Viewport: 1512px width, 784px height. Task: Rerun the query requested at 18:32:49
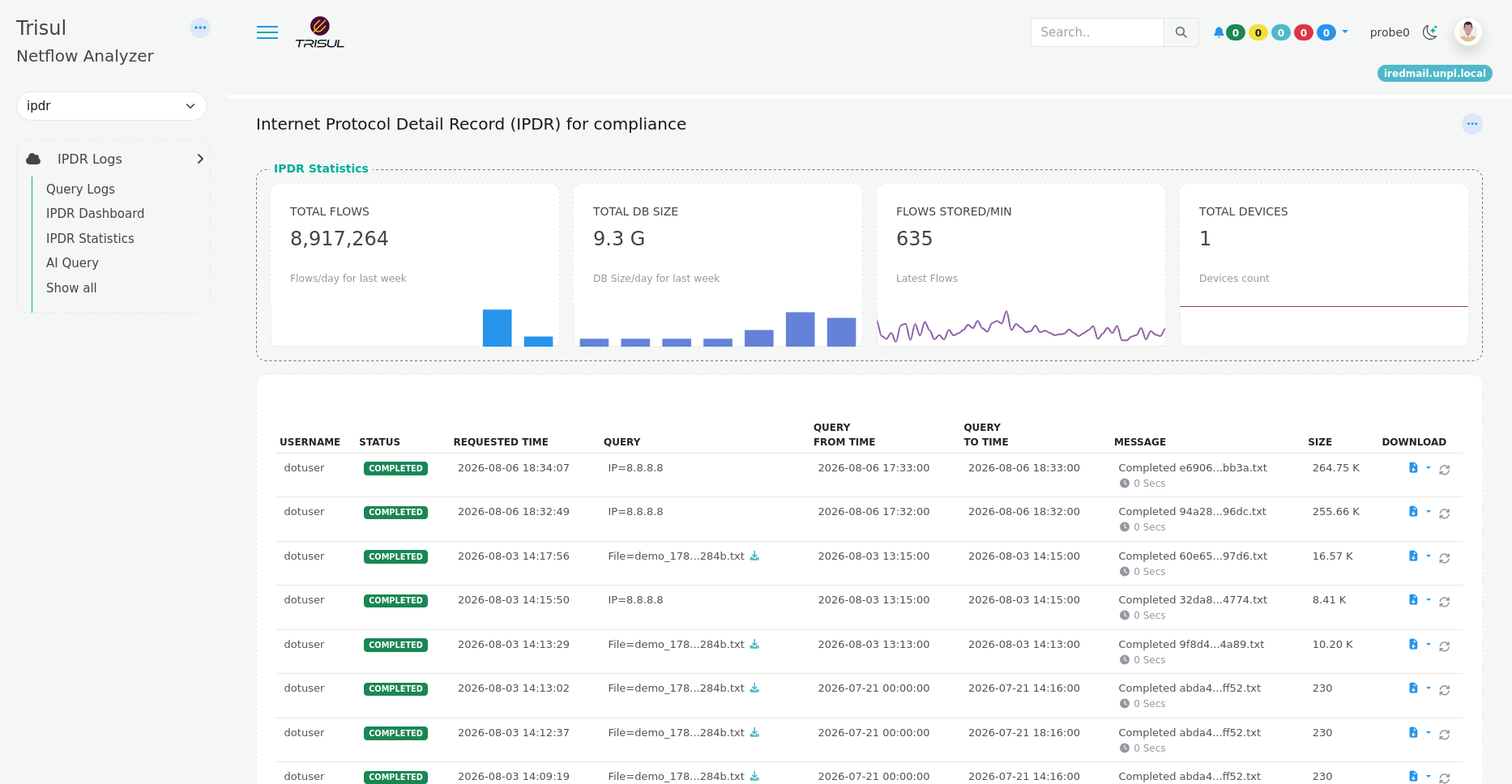point(1444,513)
